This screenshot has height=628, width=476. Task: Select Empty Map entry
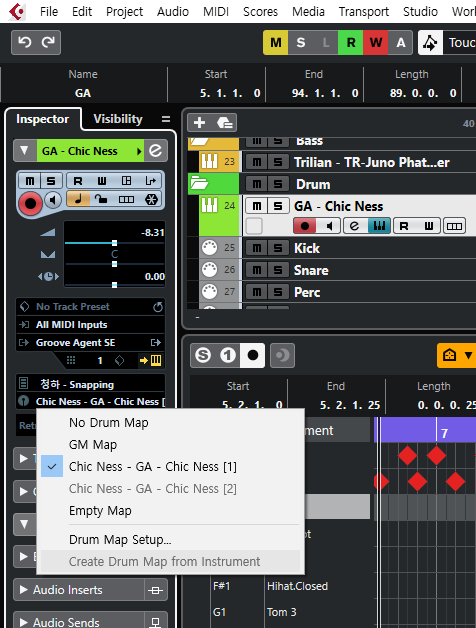tap(170, 511)
